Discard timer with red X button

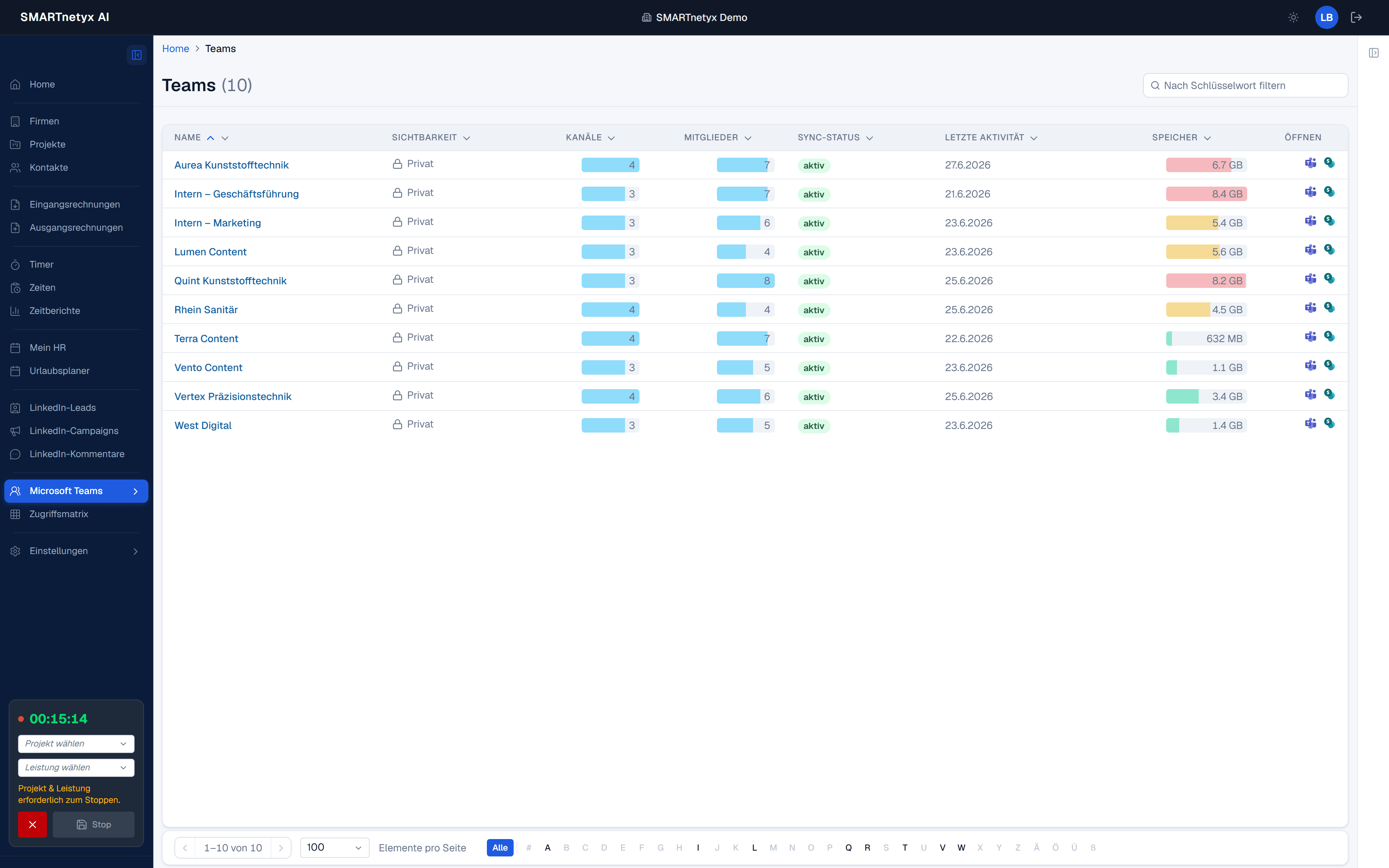pos(32,824)
